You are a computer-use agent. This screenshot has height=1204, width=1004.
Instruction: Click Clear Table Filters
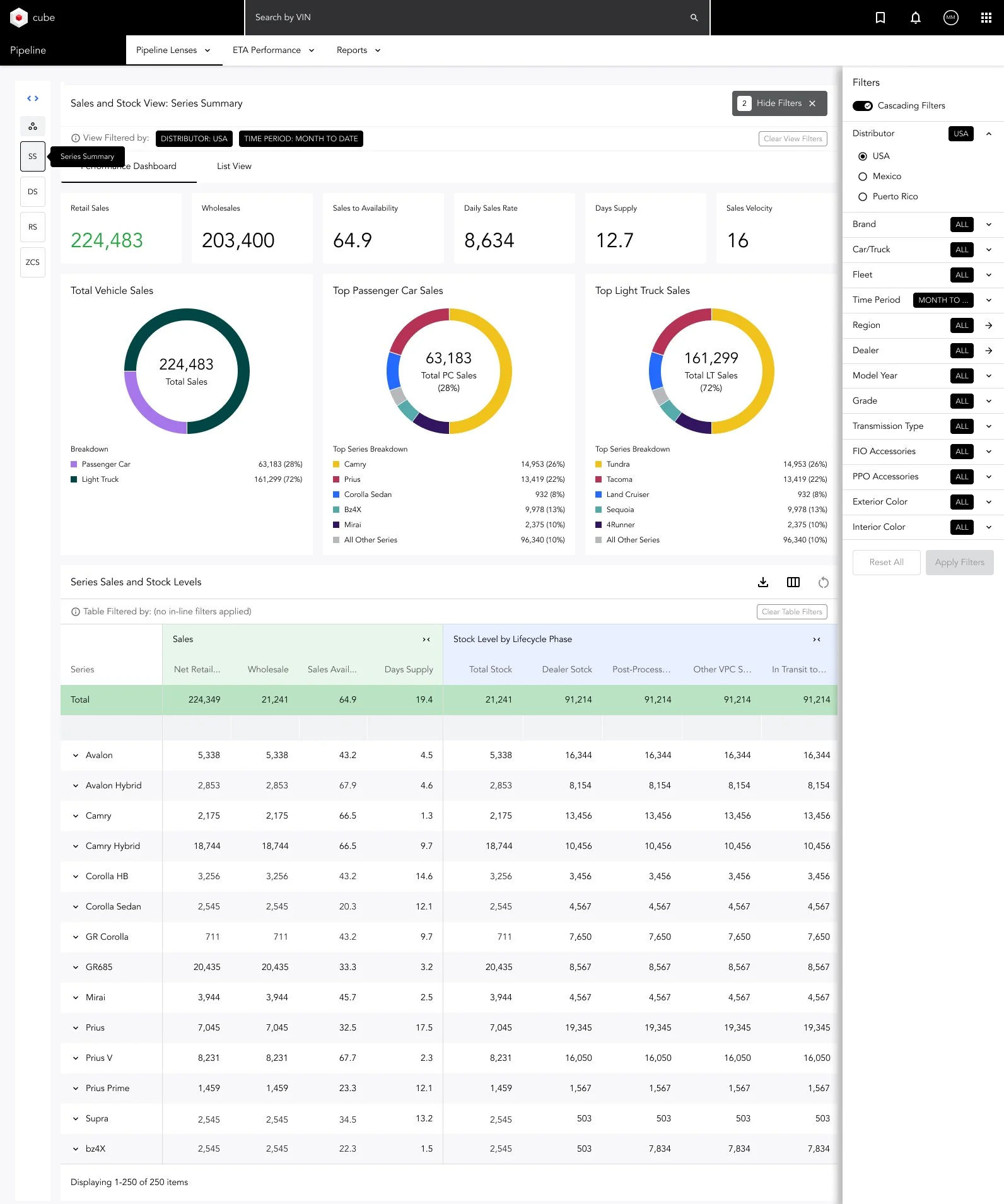click(791, 612)
